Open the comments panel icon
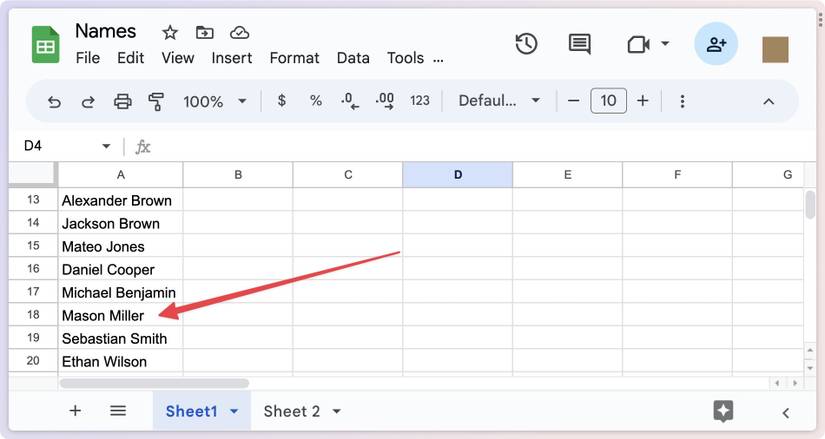The height and width of the screenshot is (439, 825). tap(579, 44)
